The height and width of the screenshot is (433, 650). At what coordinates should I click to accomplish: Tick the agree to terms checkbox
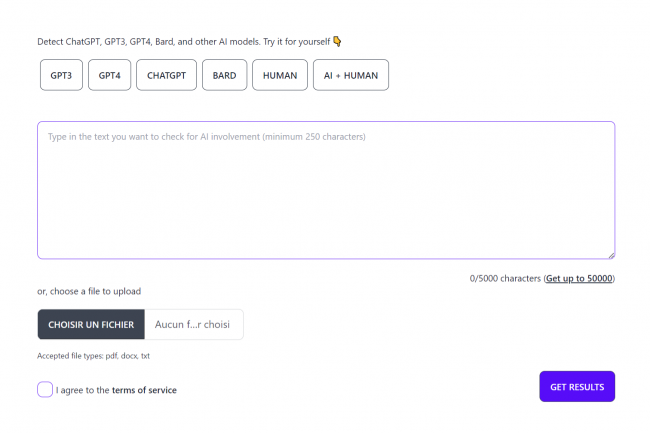pyautogui.click(x=45, y=389)
